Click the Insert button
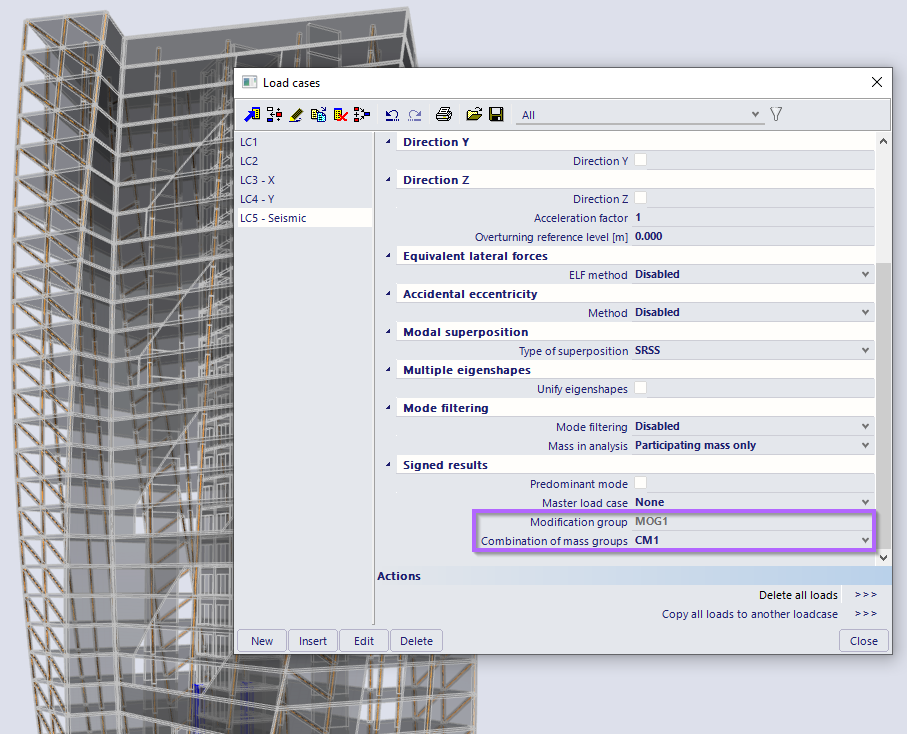The height and width of the screenshot is (734, 907). coord(312,641)
